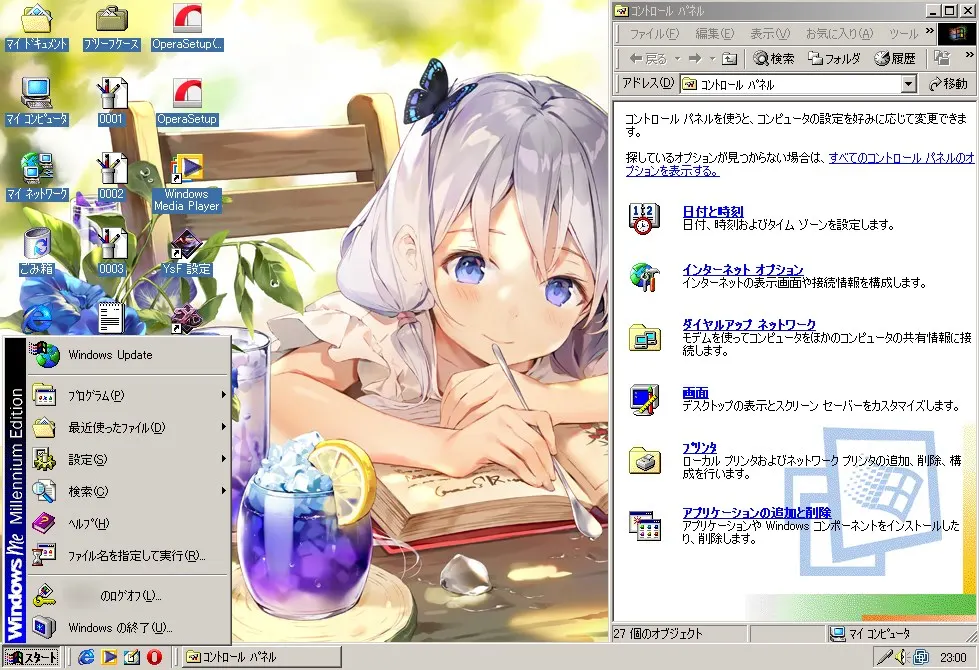Image resolution: width=979 pixels, height=670 pixels.
Task: Open Edit menu in Control Panel
Action: [x=715, y=33]
